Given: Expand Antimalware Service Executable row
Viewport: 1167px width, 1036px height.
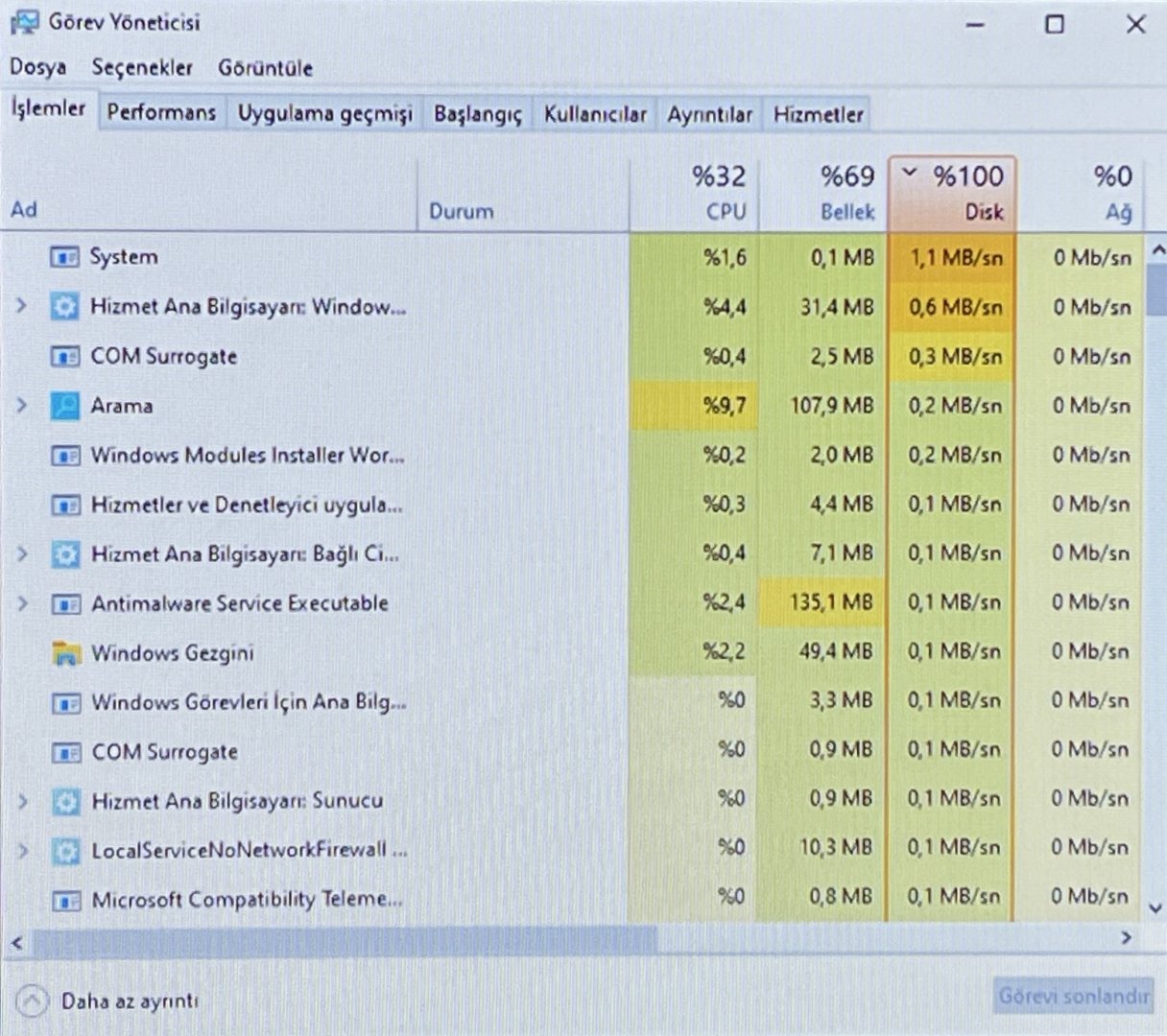Looking at the screenshot, I should point(21,604).
